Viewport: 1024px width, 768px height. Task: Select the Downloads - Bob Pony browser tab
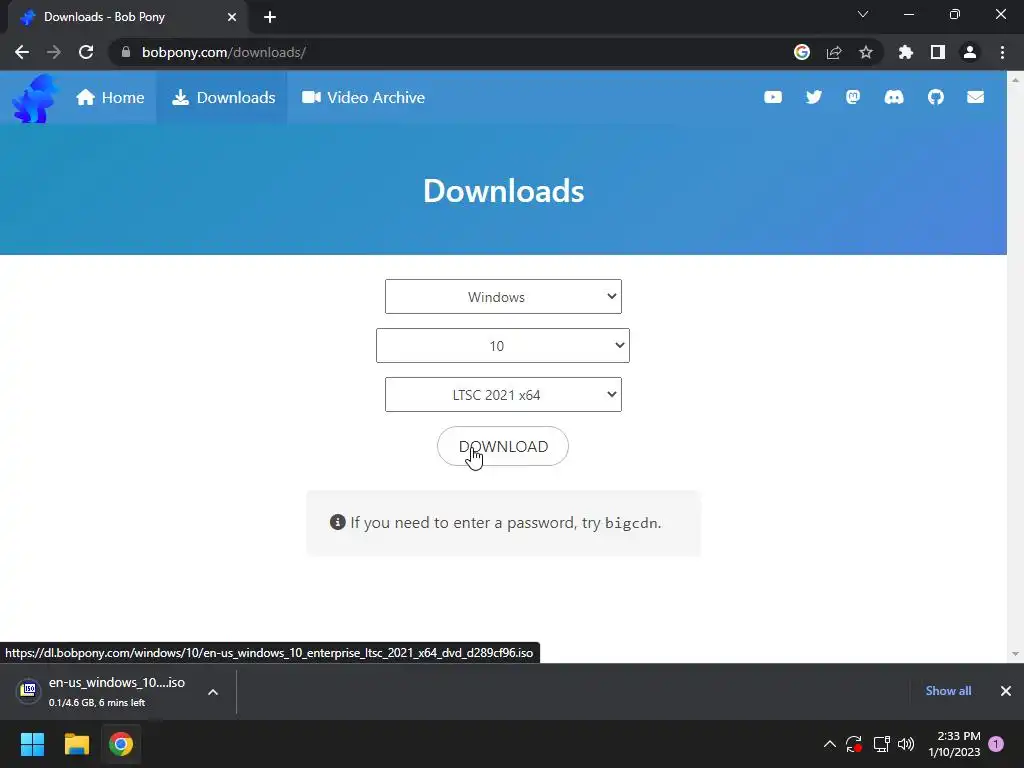[127, 17]
